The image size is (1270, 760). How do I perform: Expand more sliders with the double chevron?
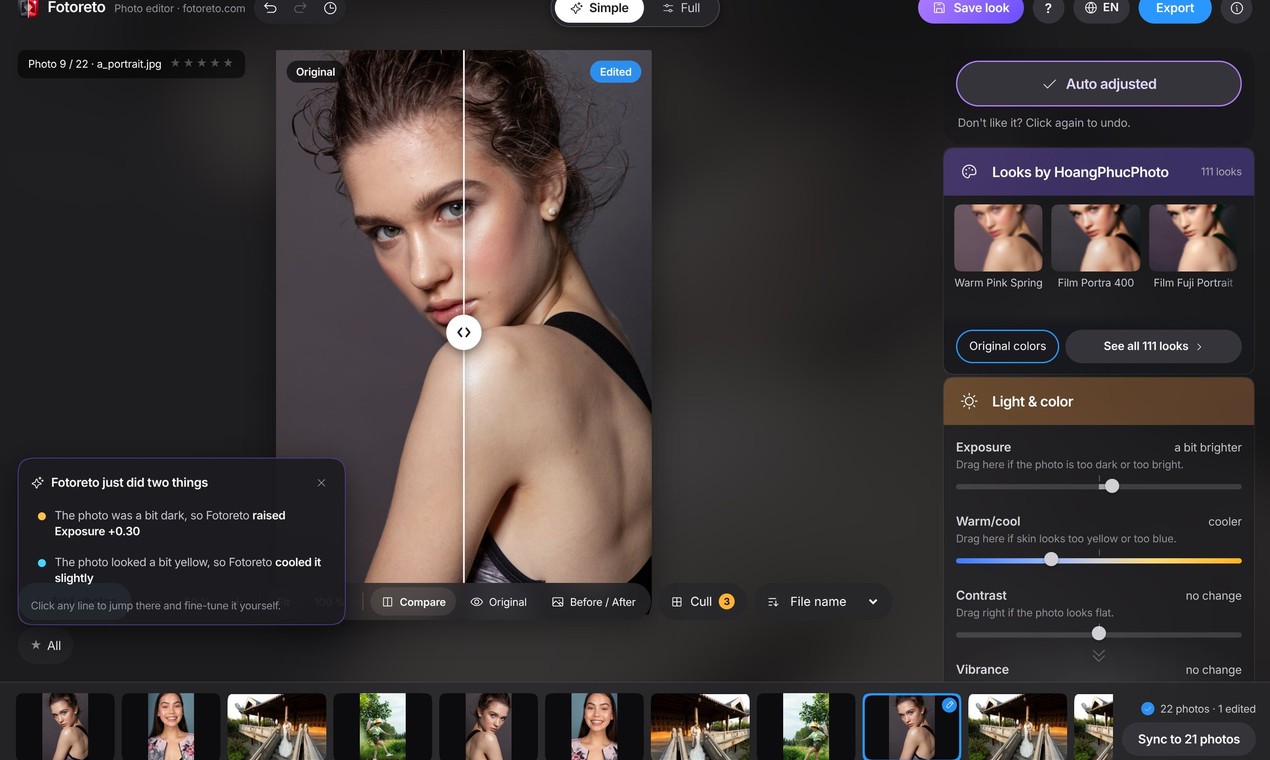click(x=1099, y=656)
